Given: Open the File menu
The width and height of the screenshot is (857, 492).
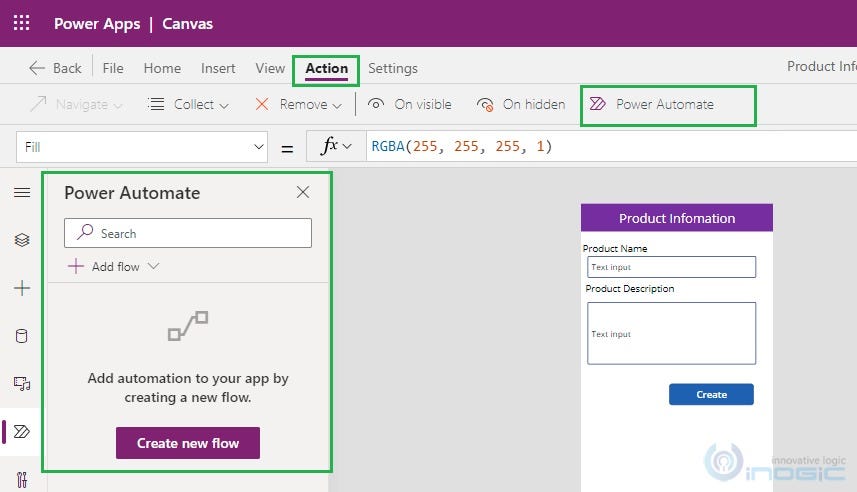Looking at the screenshot, I should click(x=113, y=68).
